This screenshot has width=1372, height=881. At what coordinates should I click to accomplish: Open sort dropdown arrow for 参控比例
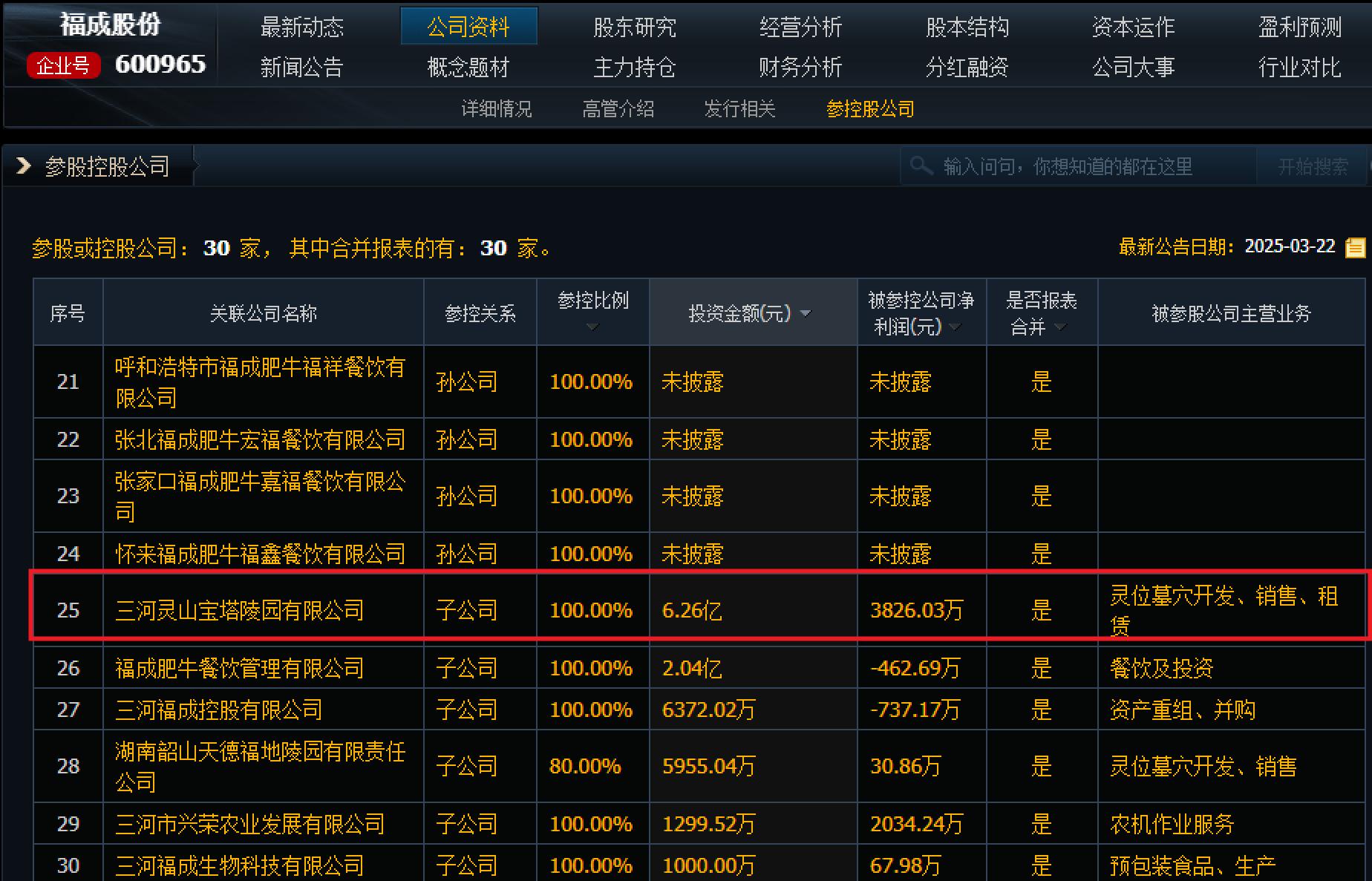pyautogui.click(x=592, y=327)
